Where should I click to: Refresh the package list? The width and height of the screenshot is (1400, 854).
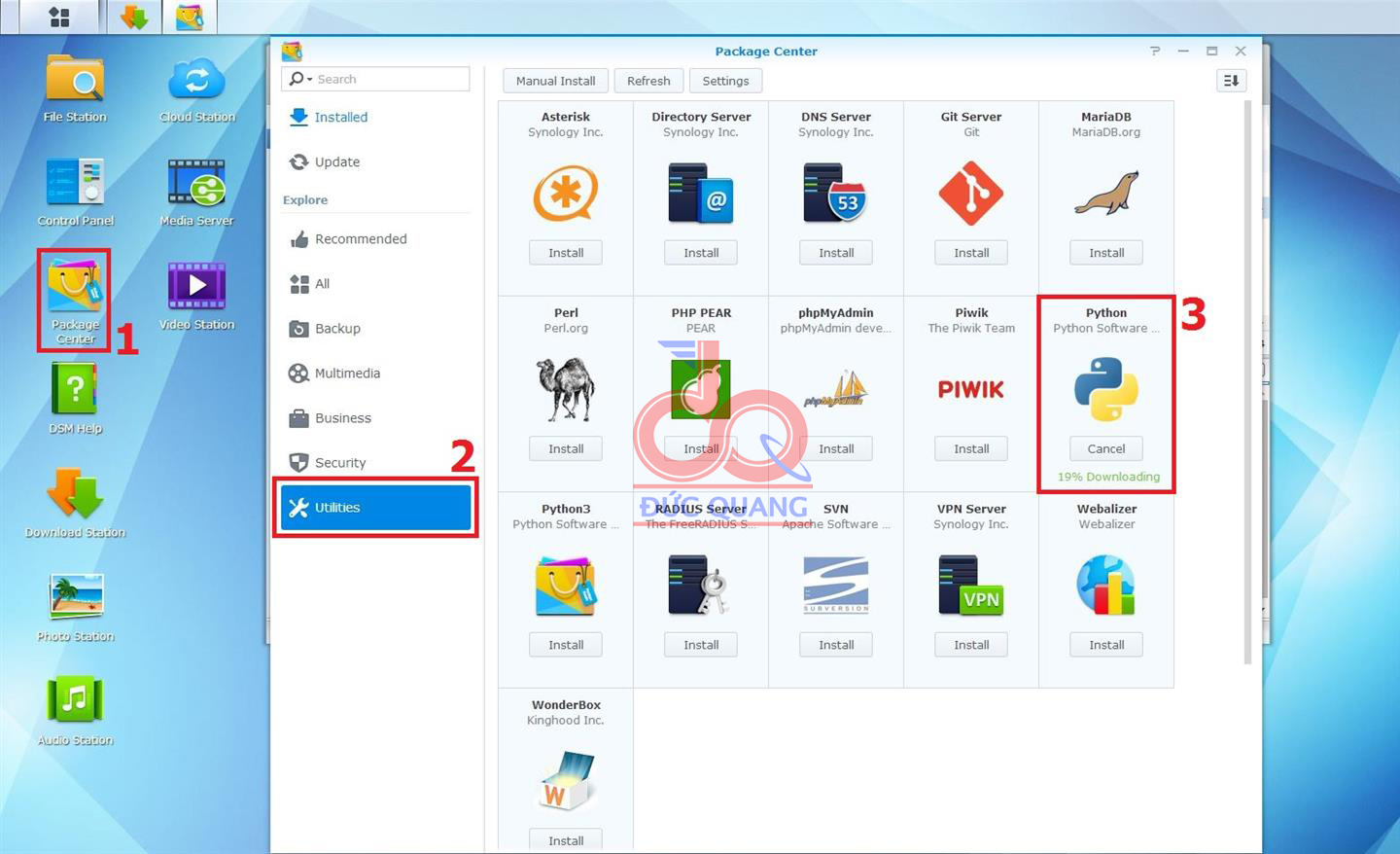click(648, 81)
